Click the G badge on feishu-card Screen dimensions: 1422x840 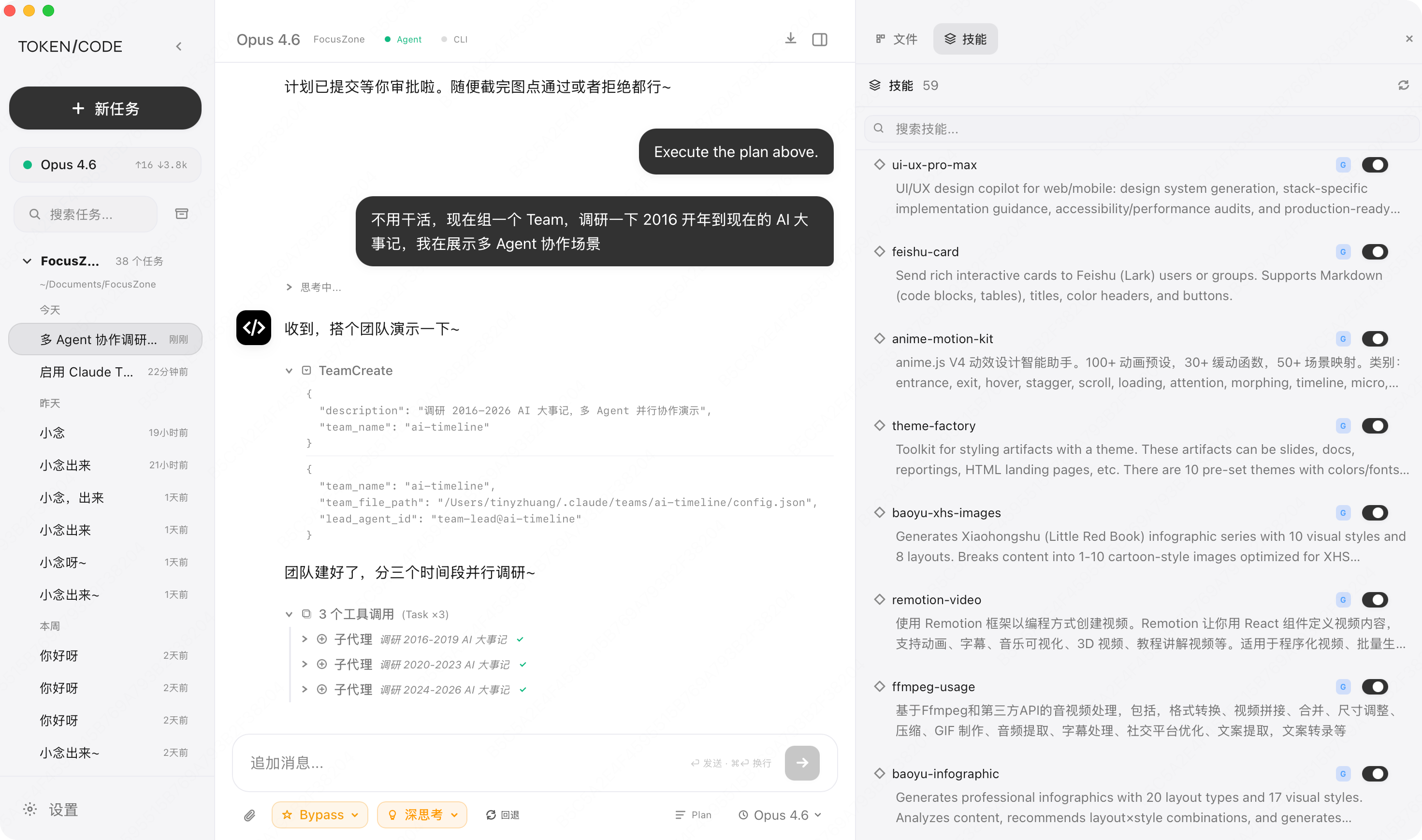(1343, 252)
